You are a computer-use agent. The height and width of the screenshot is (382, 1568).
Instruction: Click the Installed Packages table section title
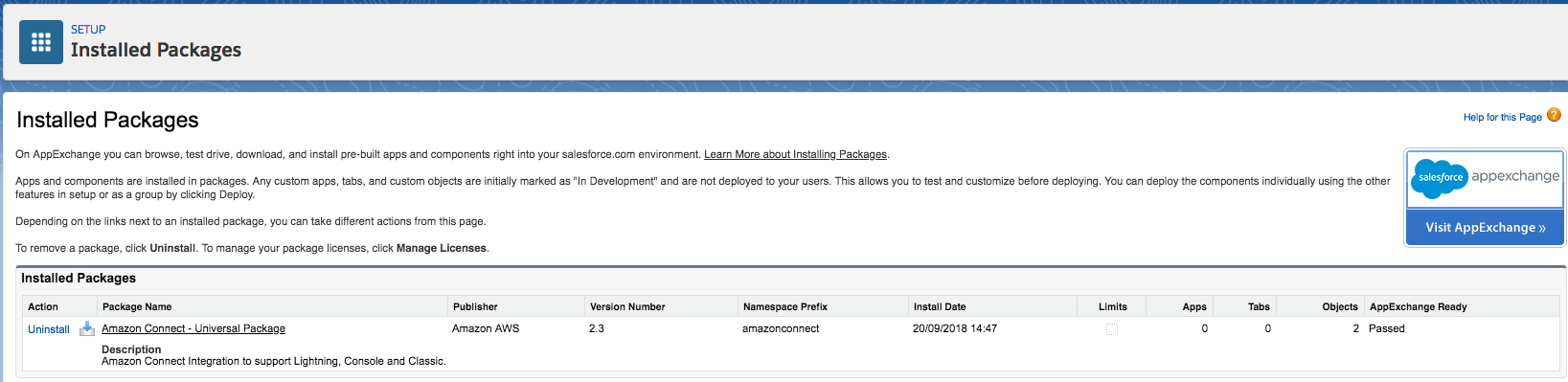click(x=79, y=278)
